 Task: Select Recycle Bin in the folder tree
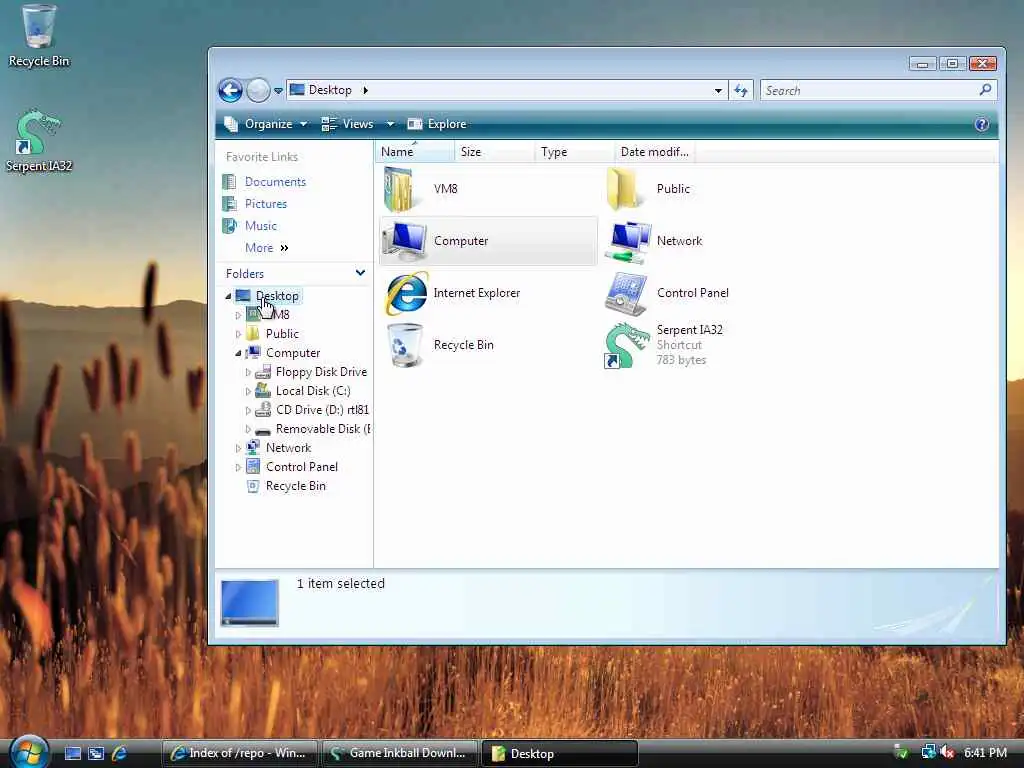tap(295, 485)
